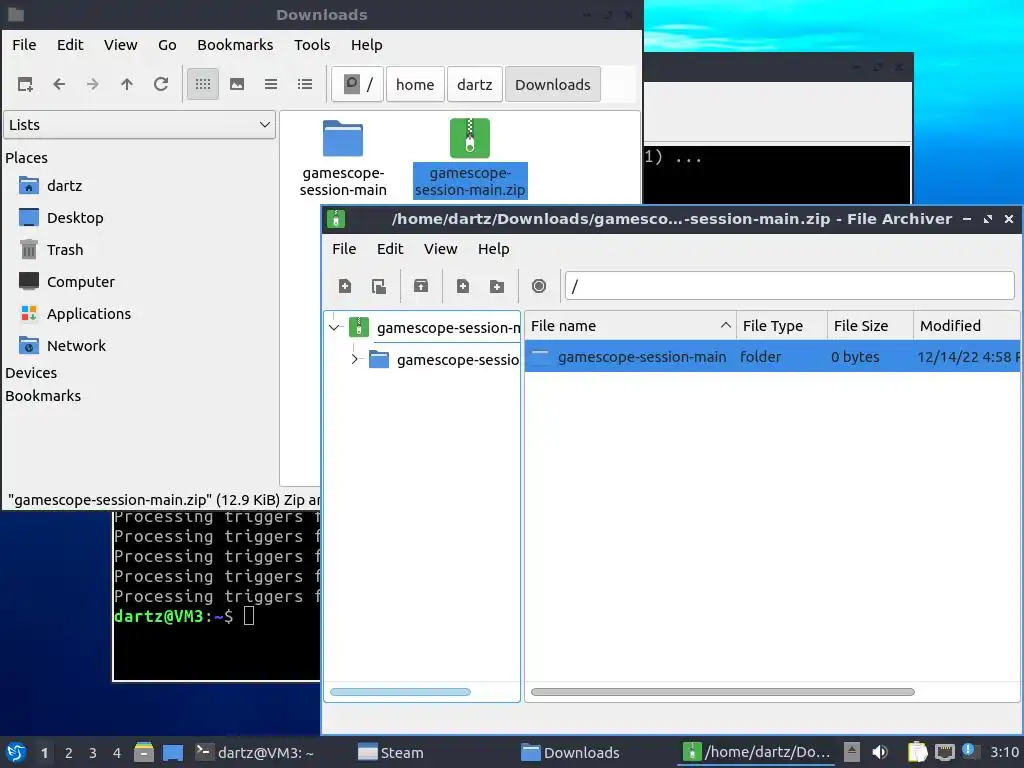Open Help menu in Downloads window
Screen dimensions: 1024x768
366,45
